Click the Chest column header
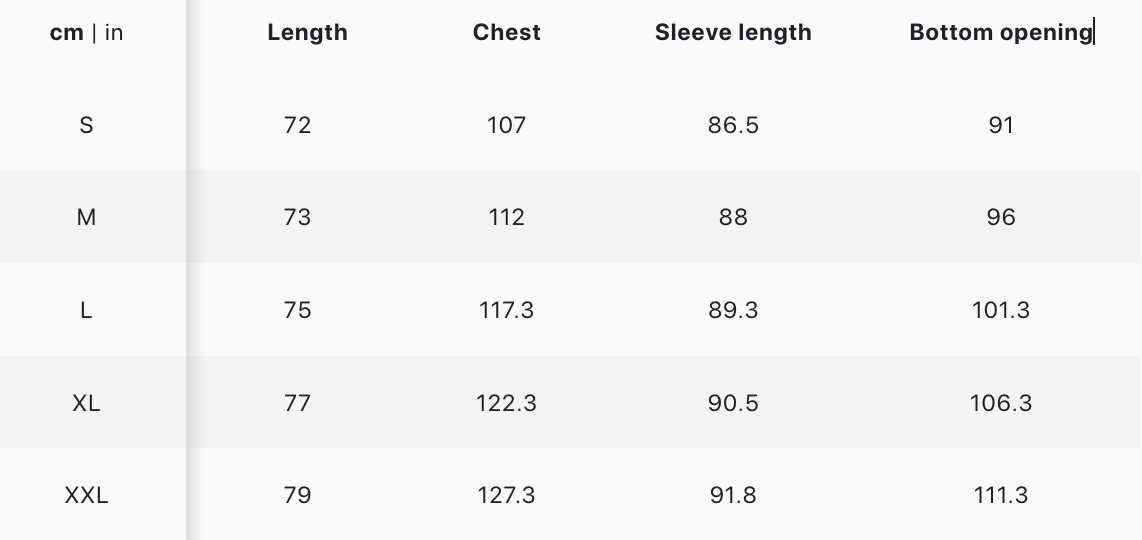Image resolution: width=1142 pixels, height=540 pixels. 507,33
